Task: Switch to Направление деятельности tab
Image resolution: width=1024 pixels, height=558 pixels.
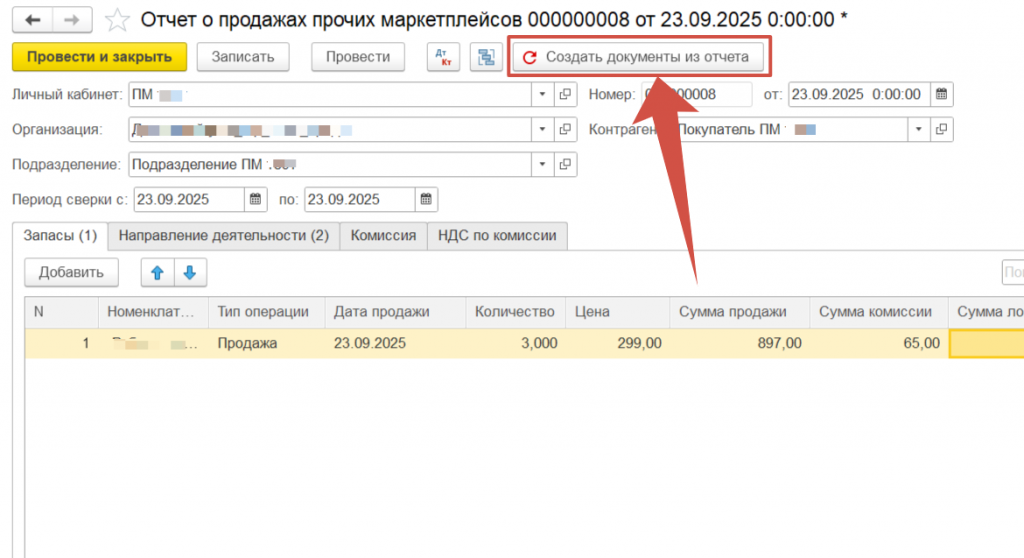Action: (223, 236)
